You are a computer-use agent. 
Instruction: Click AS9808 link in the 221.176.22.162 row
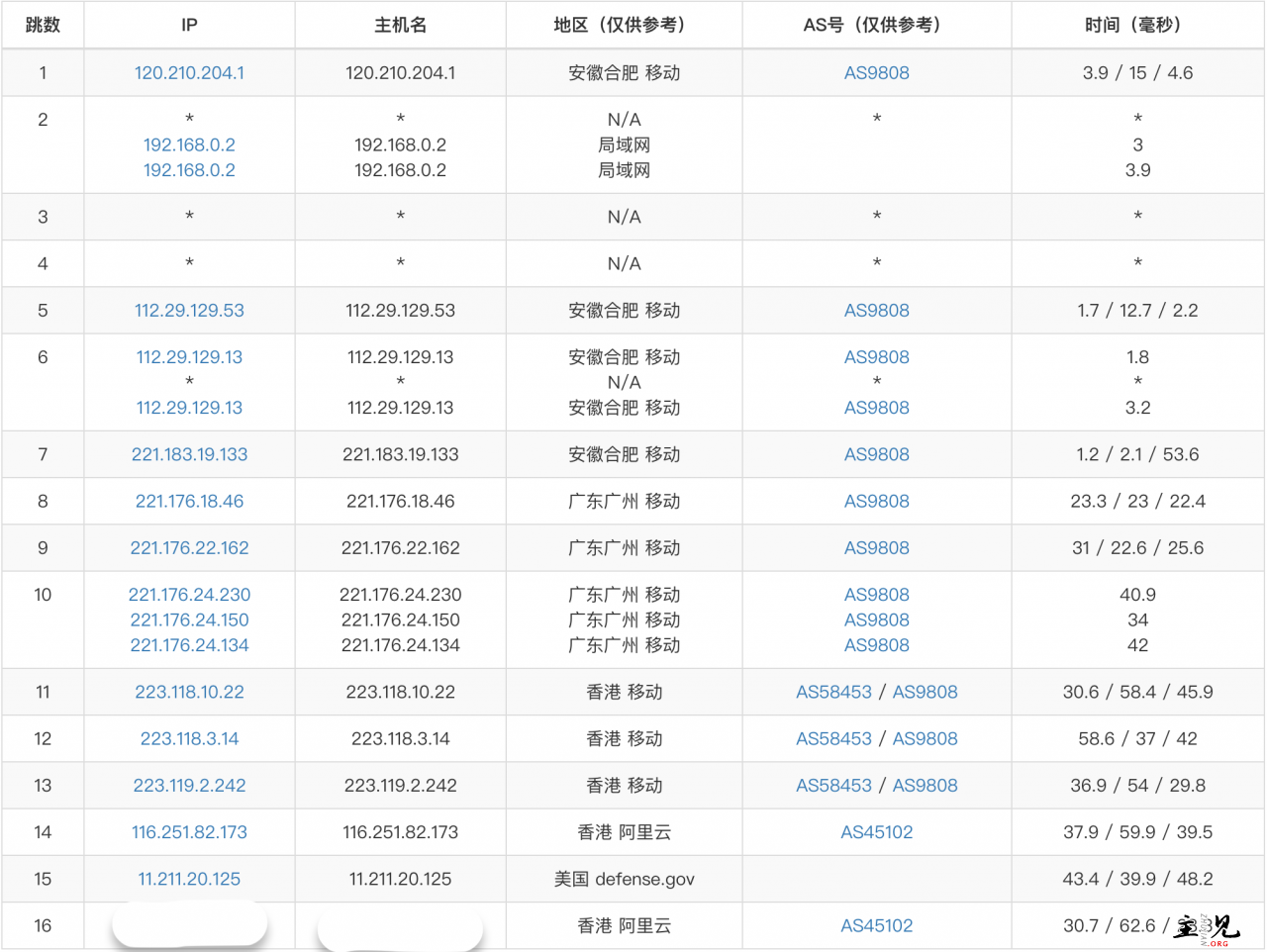point(877,548)
